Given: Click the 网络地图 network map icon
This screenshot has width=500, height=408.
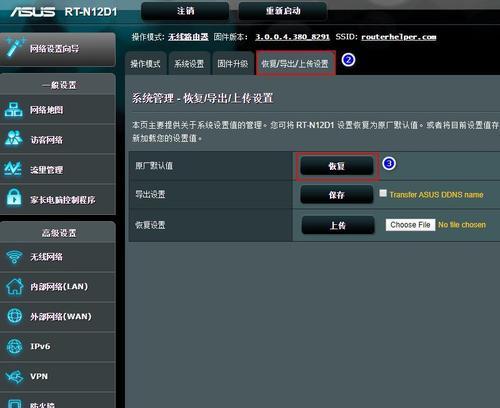Looking at the screenshot, I should click(13, 110).
